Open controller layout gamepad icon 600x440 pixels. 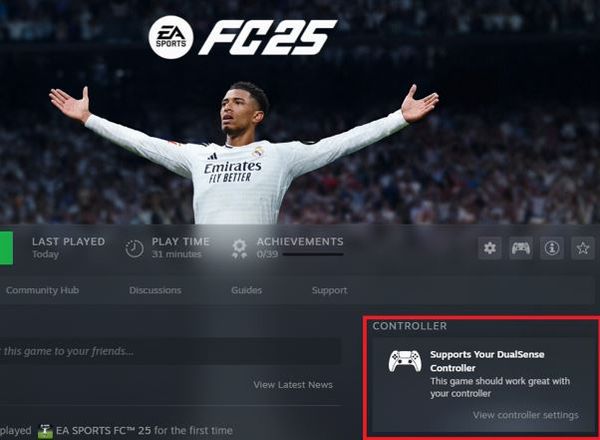(x=521, y=248)
